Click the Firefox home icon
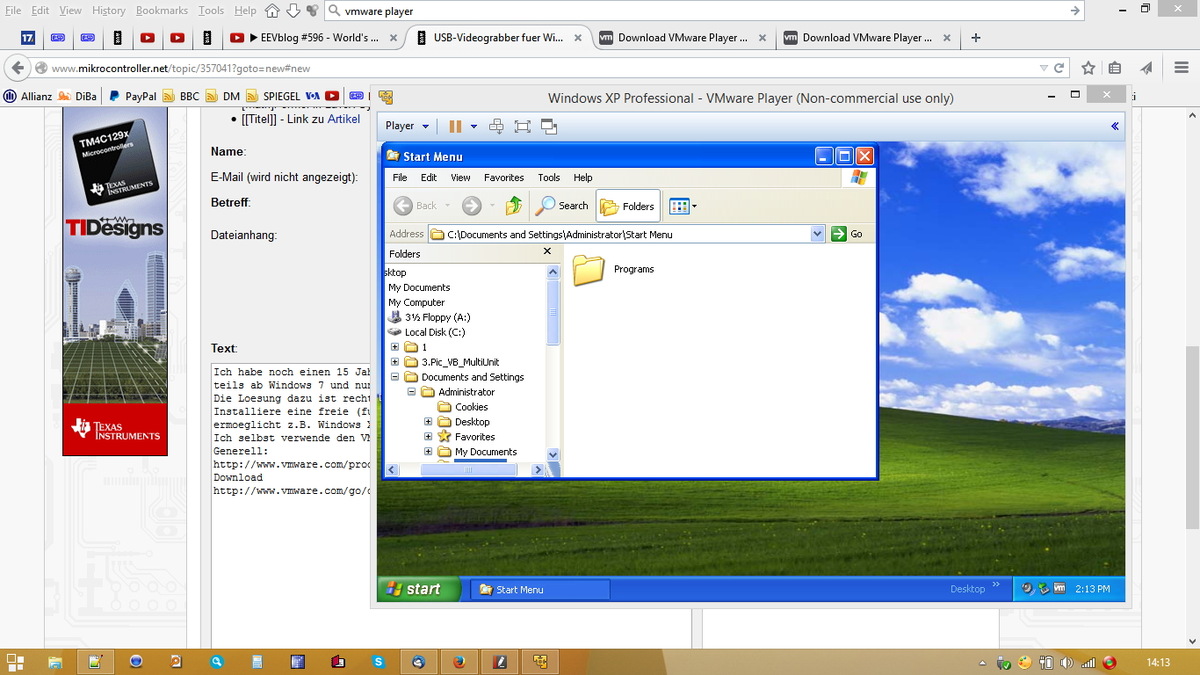Screen dimensions: 1200x675 [x=273, y=11]
